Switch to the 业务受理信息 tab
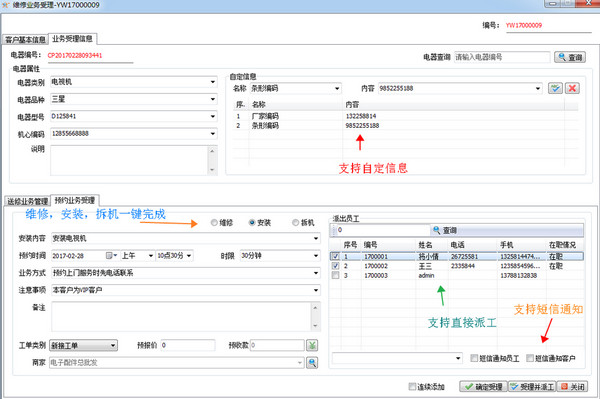 tap(72, 39)
